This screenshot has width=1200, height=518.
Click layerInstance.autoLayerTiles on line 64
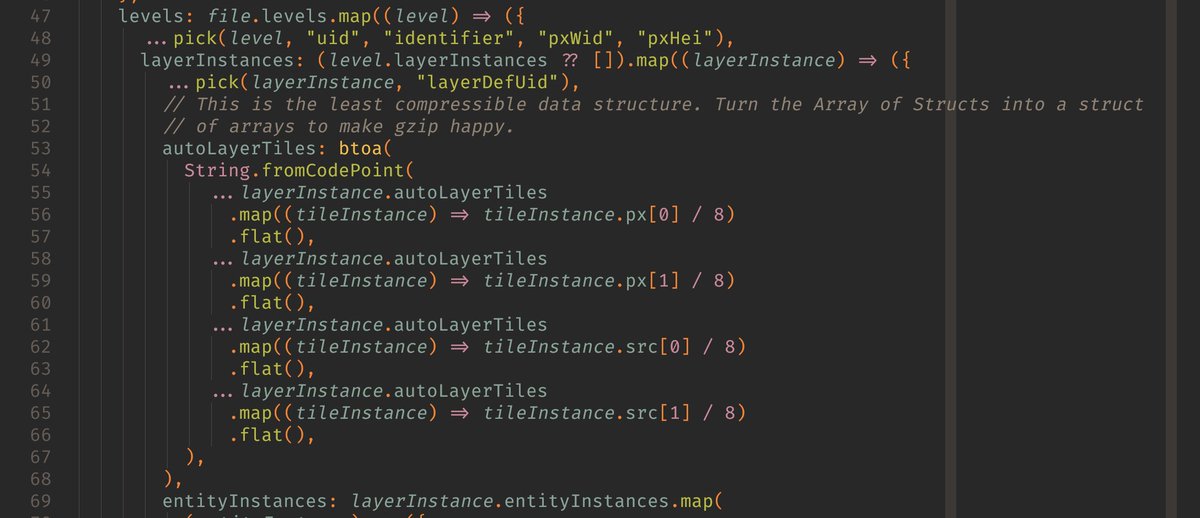[394, 390]
